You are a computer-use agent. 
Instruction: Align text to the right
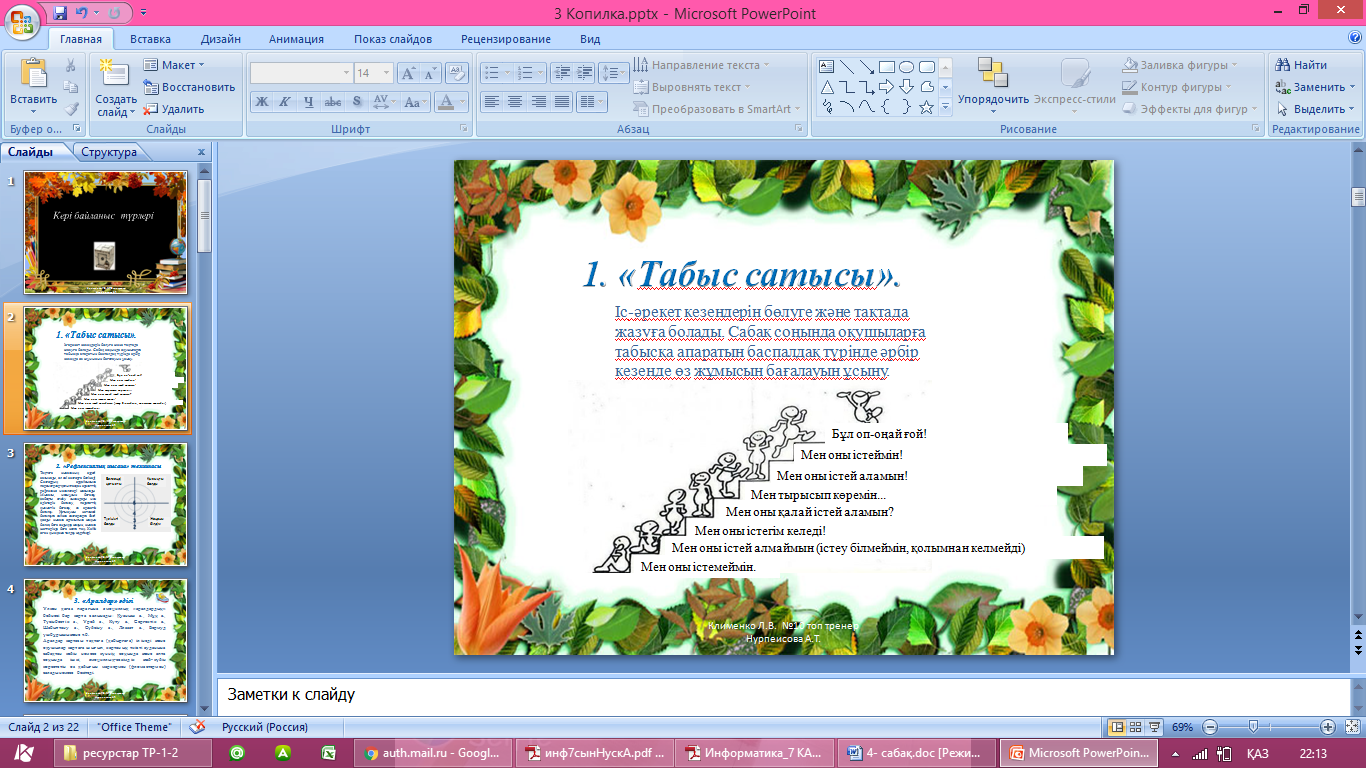coord(538,102)
